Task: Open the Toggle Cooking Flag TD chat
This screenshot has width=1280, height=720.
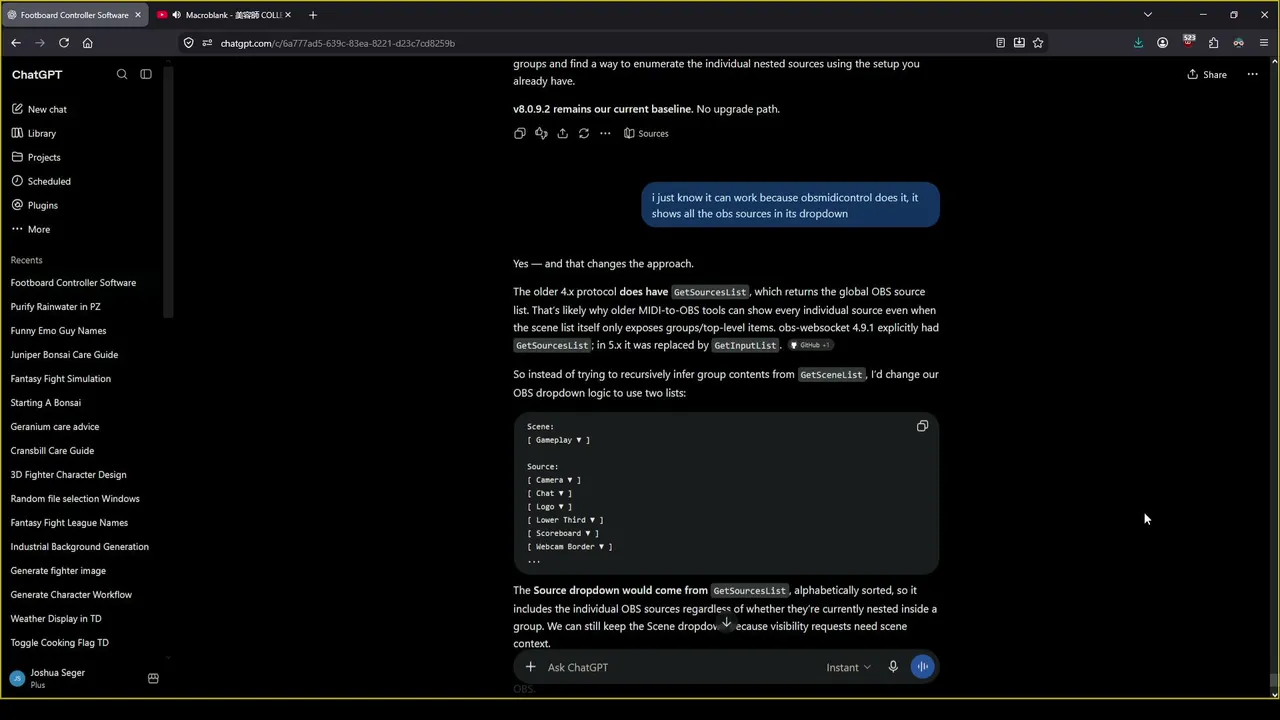Action: tap(60, 643)
